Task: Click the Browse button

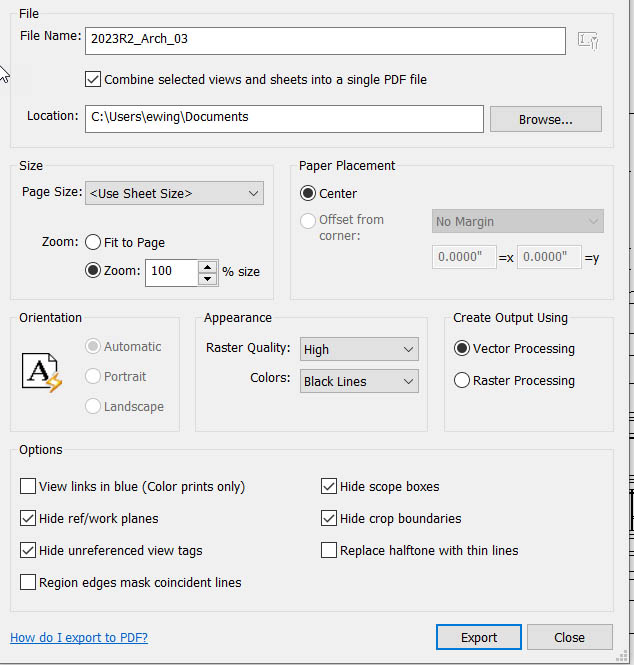Action: click(546, 119)
